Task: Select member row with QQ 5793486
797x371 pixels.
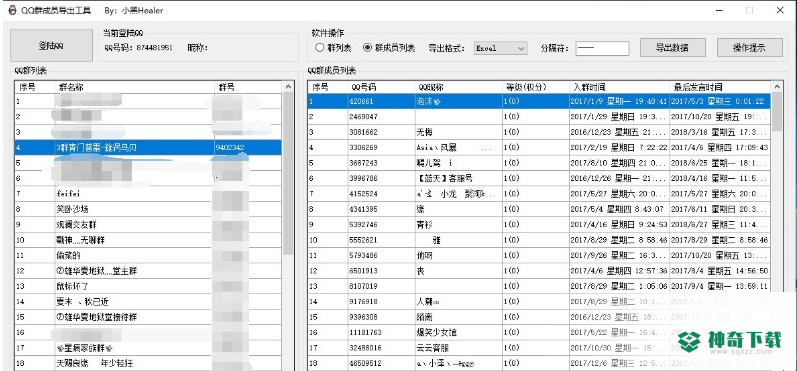Action: [x=539, y=255]
